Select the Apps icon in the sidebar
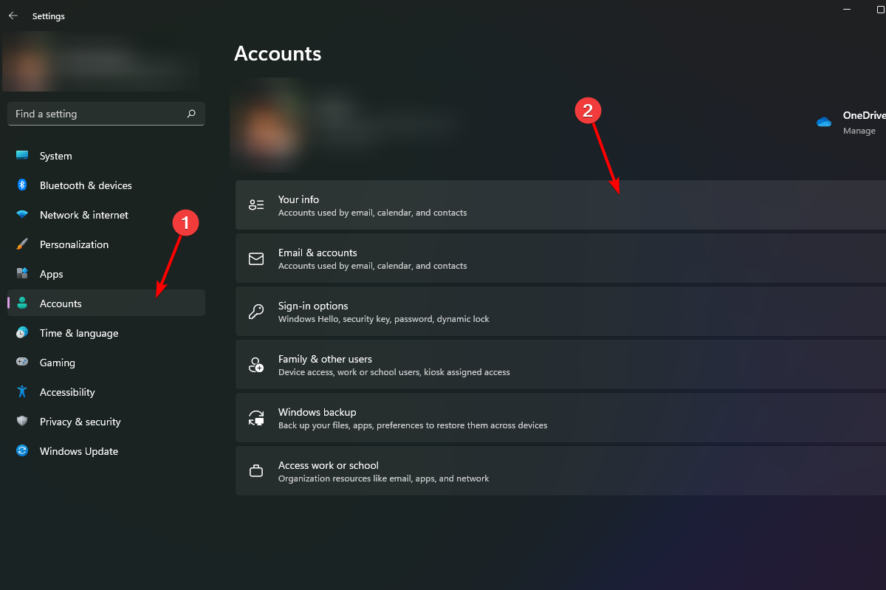This screenshot has height=590, width=886. [24, 273]
